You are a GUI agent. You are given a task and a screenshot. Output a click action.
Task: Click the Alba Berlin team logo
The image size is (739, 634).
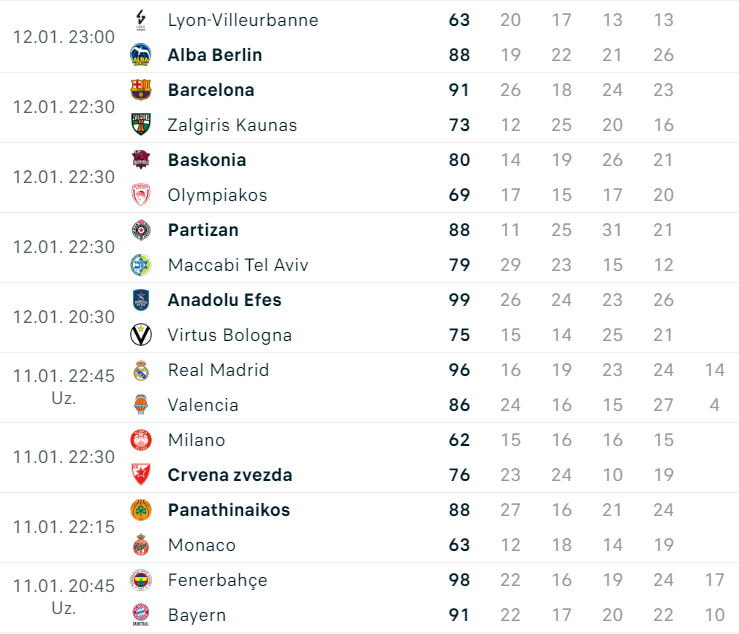point(141,55)
